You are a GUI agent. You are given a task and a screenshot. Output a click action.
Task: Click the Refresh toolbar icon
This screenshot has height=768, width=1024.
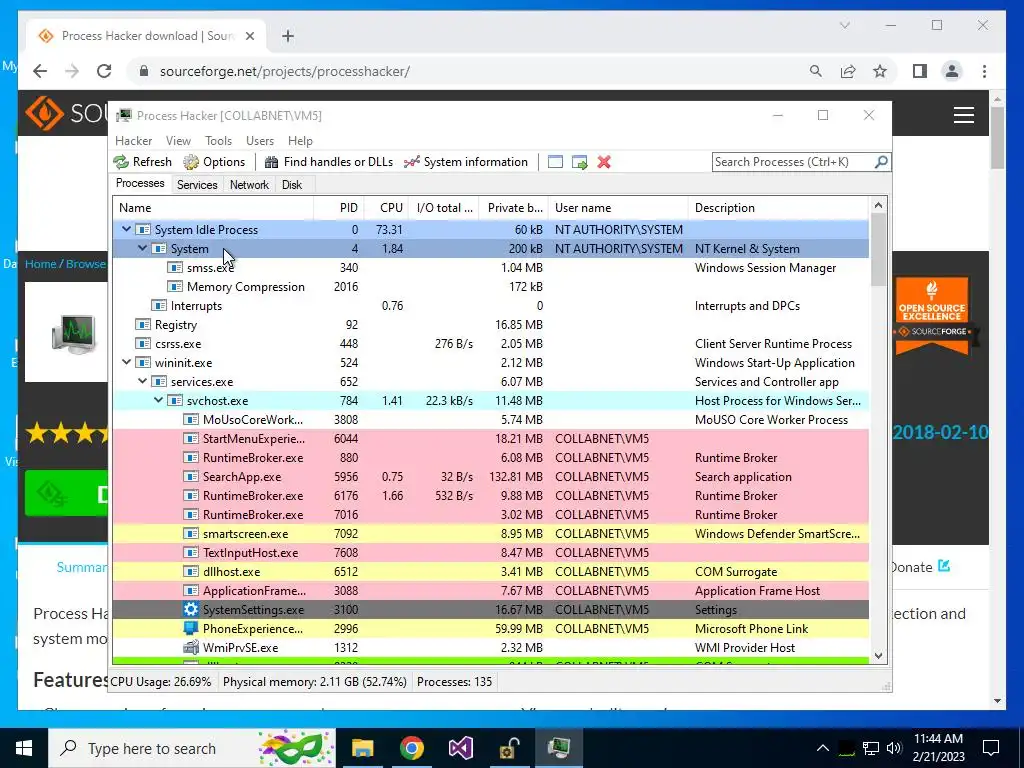(121, 162)
